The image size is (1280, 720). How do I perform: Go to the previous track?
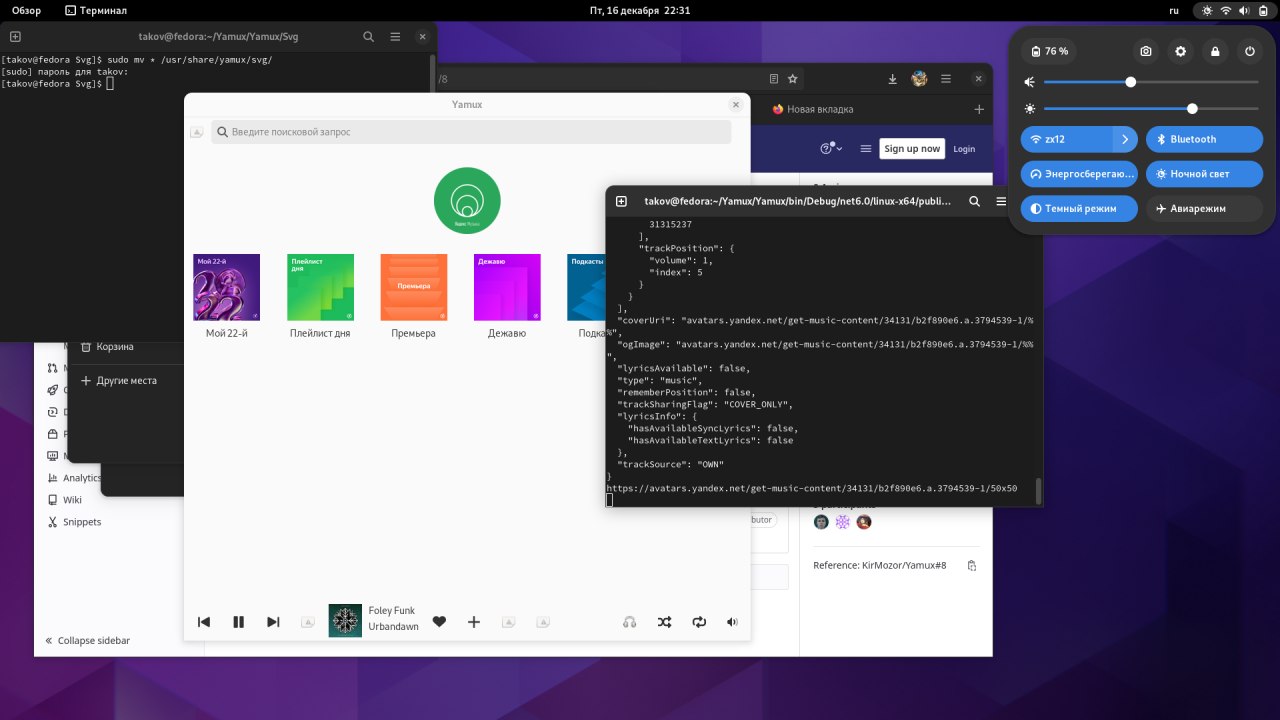click(x=204, y=622)
